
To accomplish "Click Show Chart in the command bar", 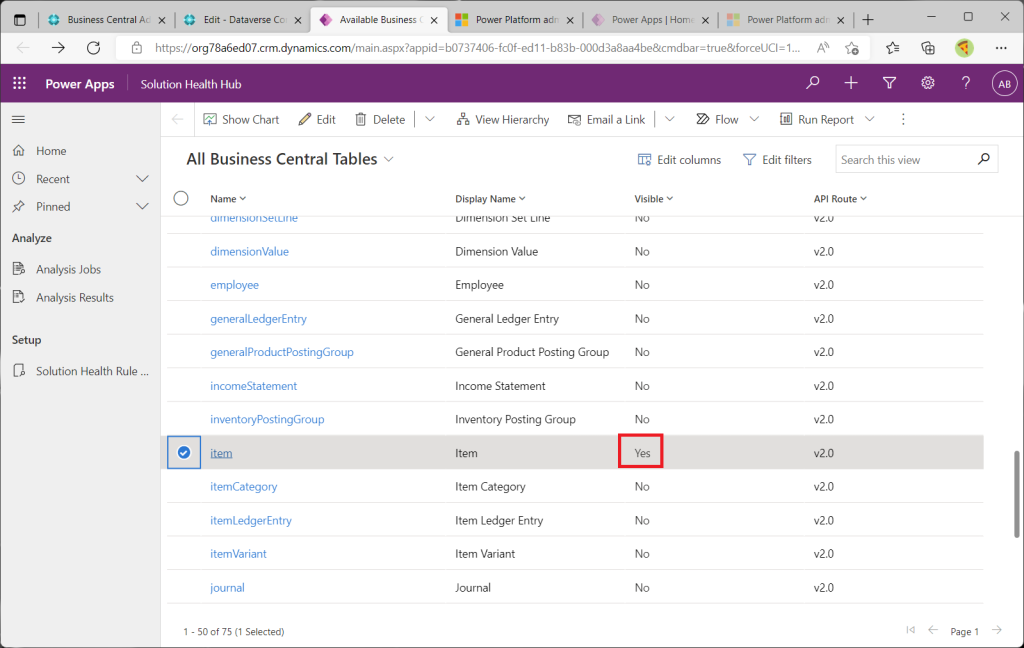I will (x=241, y=120).
